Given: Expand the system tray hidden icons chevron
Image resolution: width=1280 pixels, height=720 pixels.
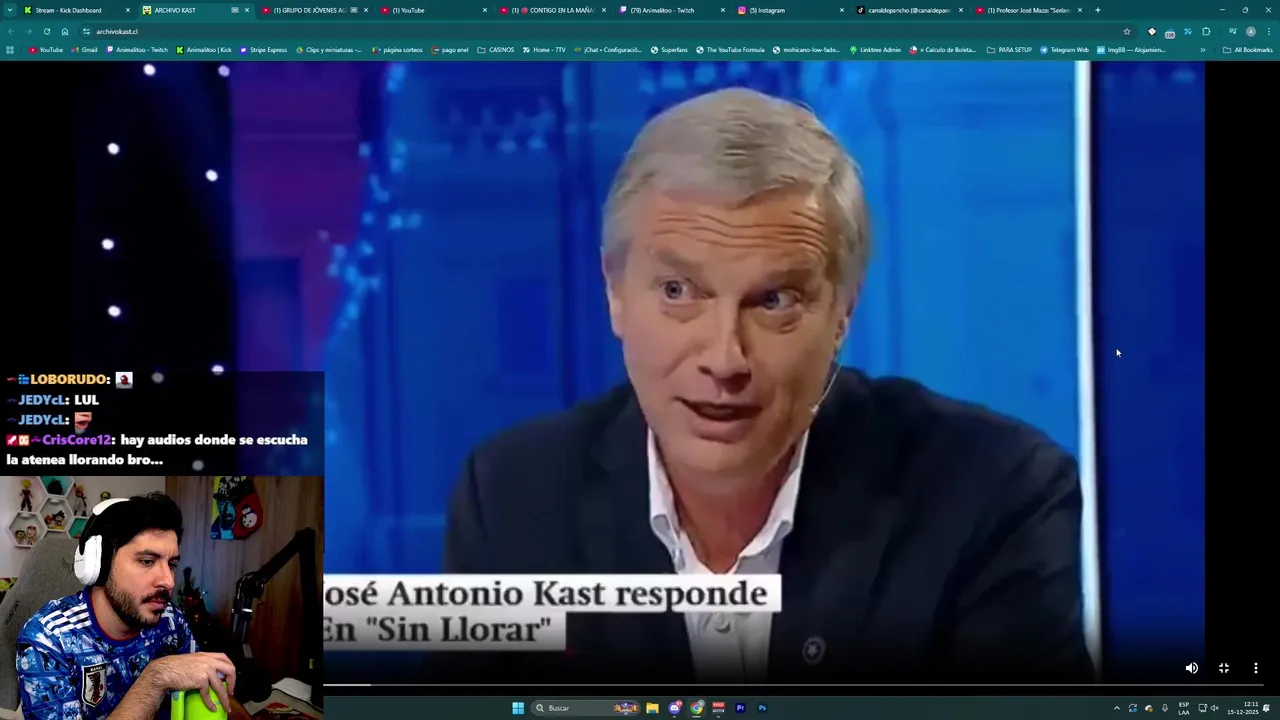Looking at the screenshot, I should coord(1117,708).
